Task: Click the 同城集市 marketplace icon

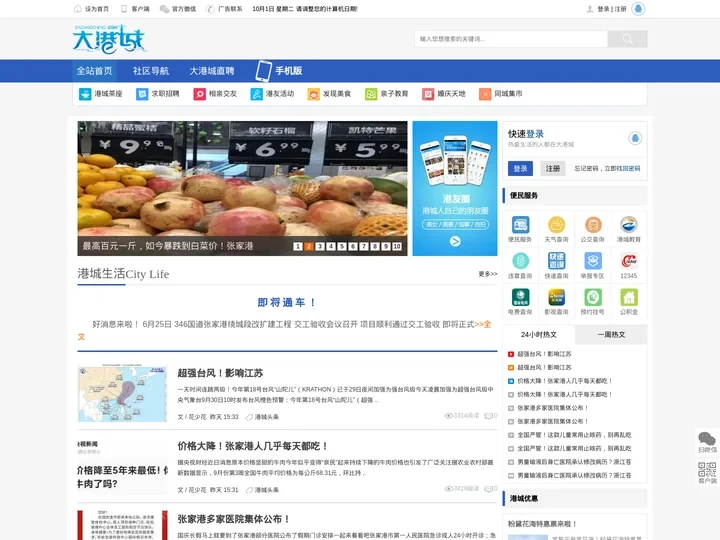Action: pyautogui.click(x=485, y=94)
